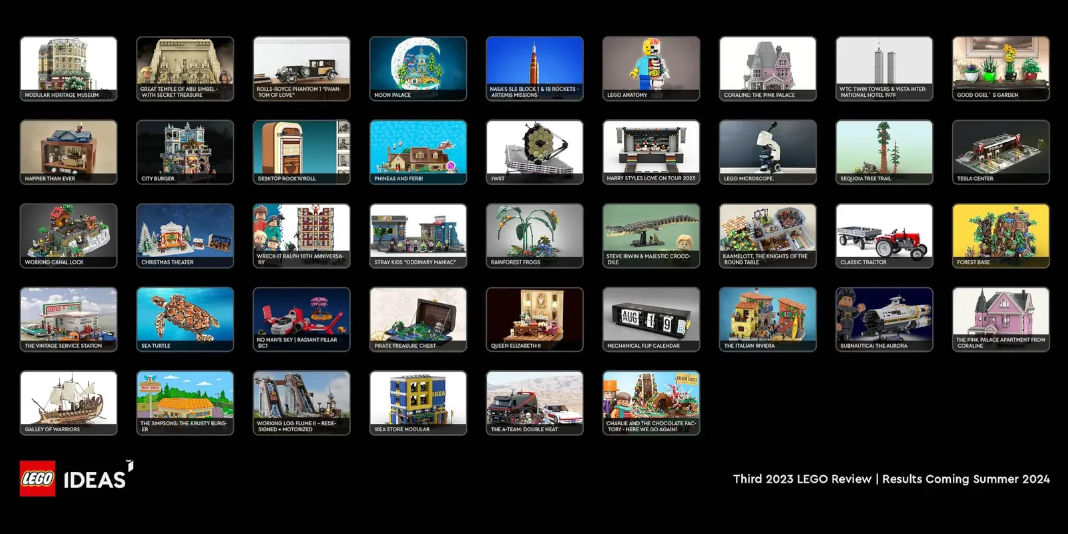The height and width of the screenshot is (534, 1068).
Task: View the Galley of Warriors ship card
Action: (69, 403)
